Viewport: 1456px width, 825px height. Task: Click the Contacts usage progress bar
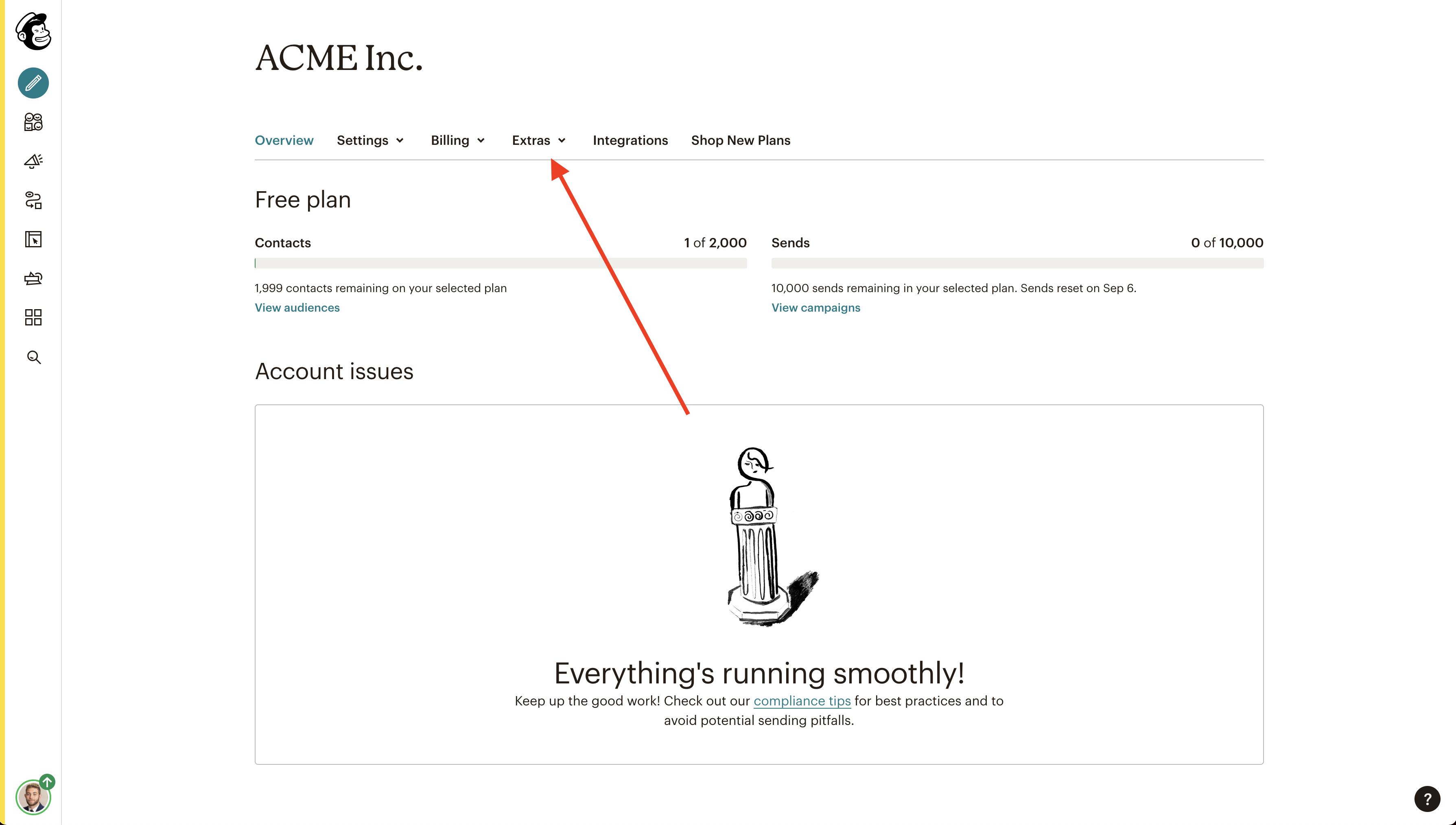501,263
